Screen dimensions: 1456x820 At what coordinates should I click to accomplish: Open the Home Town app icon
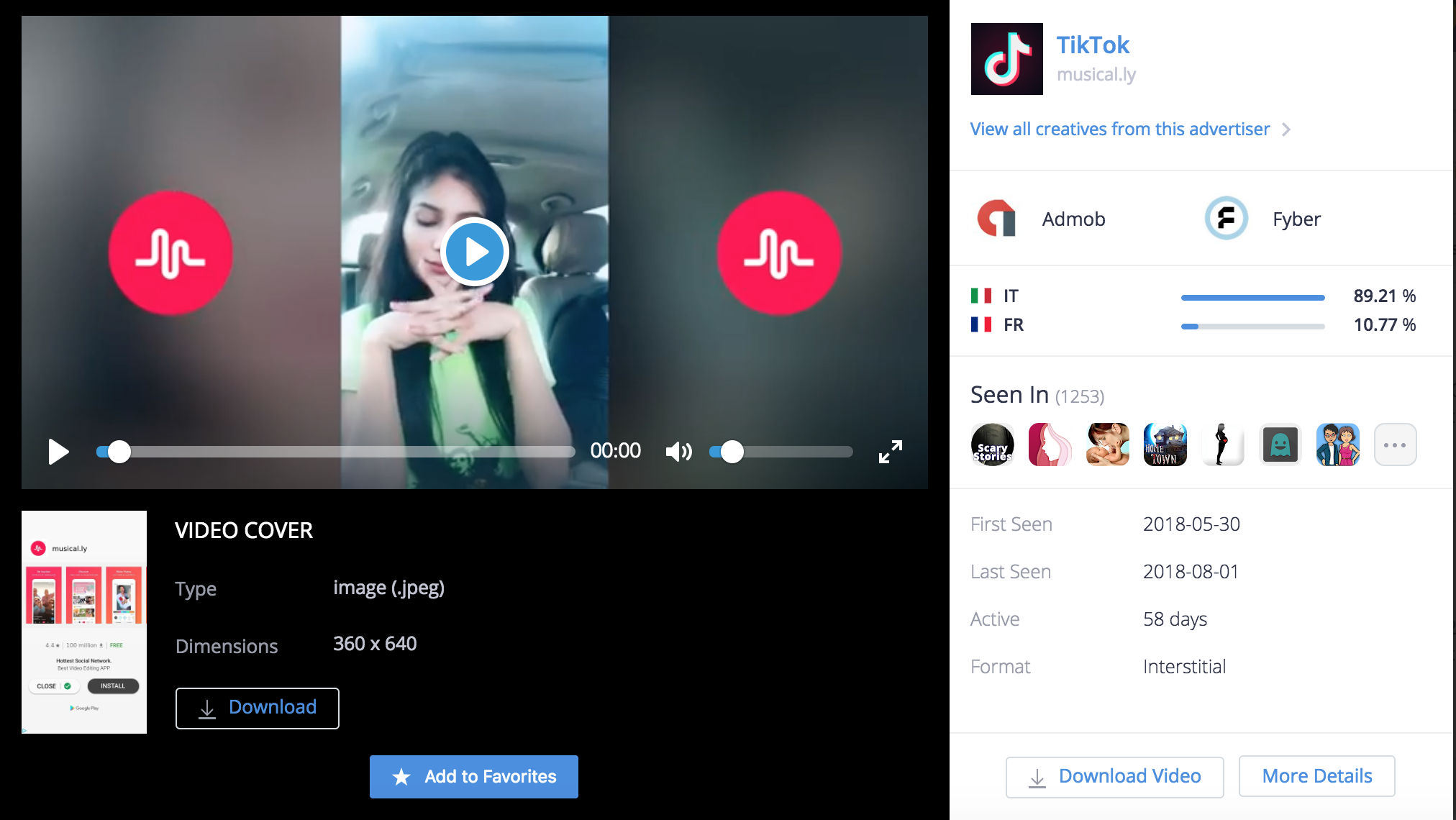click(1165, 445)
